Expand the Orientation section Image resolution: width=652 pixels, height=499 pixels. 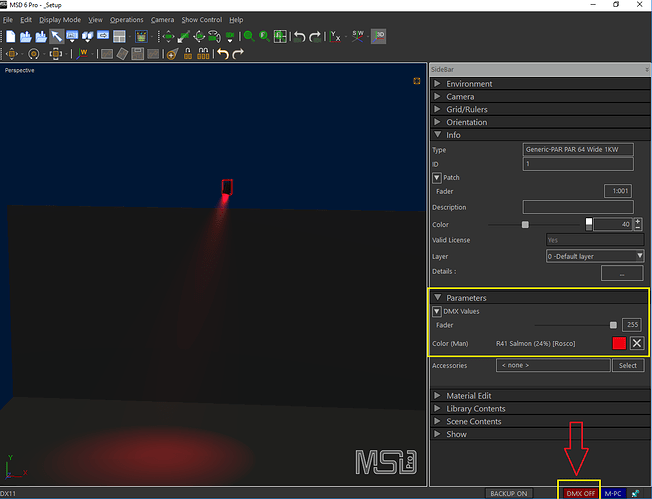(437, 122)
